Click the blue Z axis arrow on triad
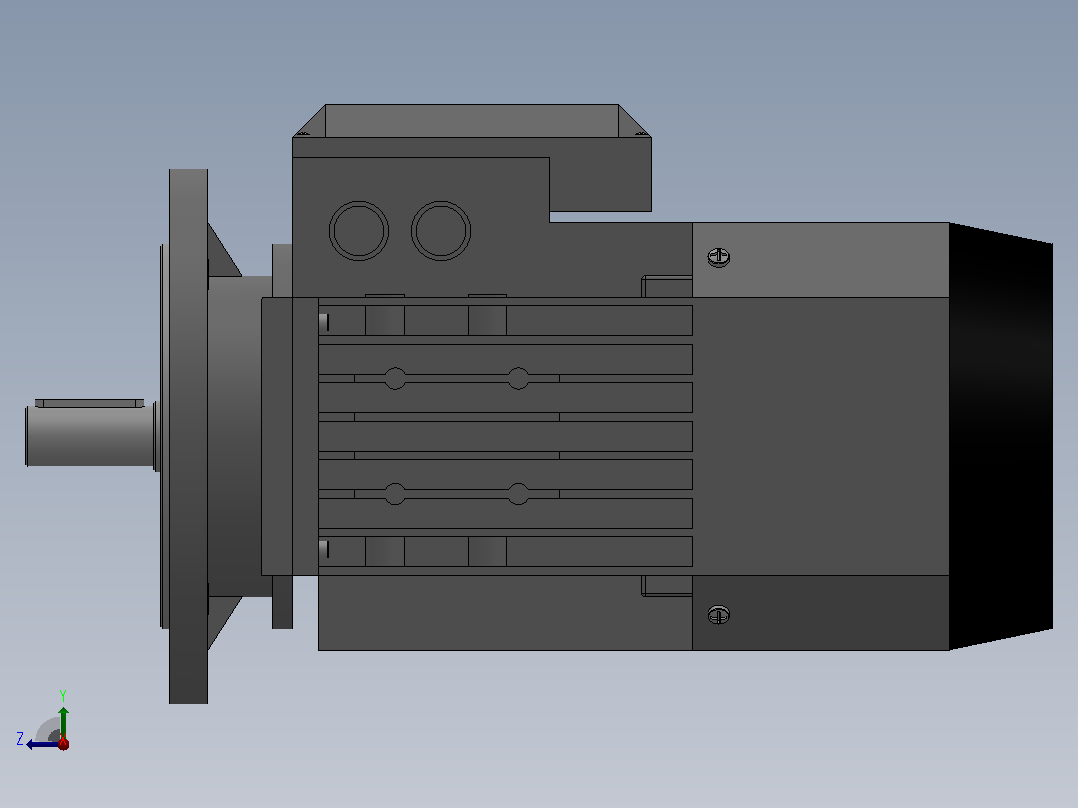 pos(43,744)
